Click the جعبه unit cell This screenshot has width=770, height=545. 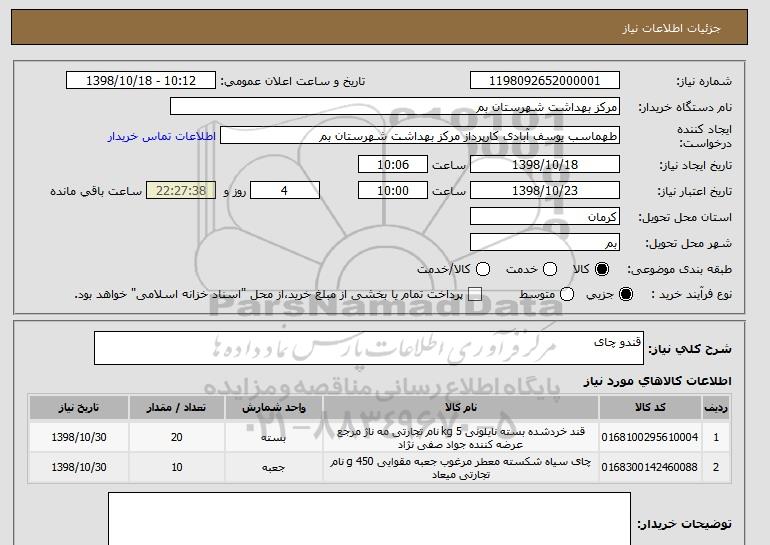point(274,467)
